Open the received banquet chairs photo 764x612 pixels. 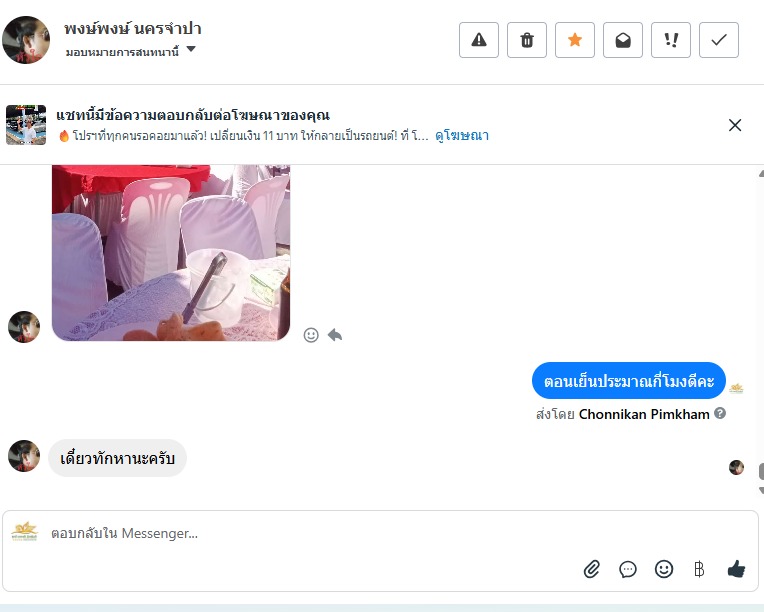[x=171, y=253]
